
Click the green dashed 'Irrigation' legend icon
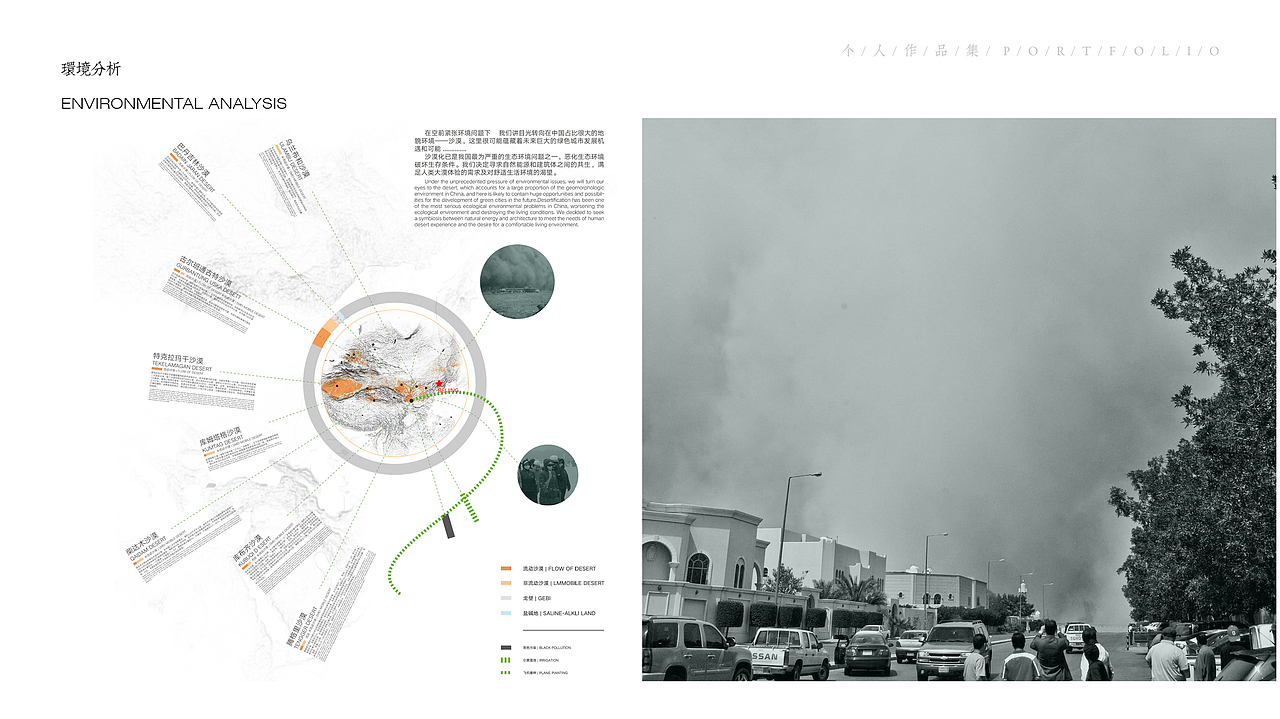click(506, 660)
